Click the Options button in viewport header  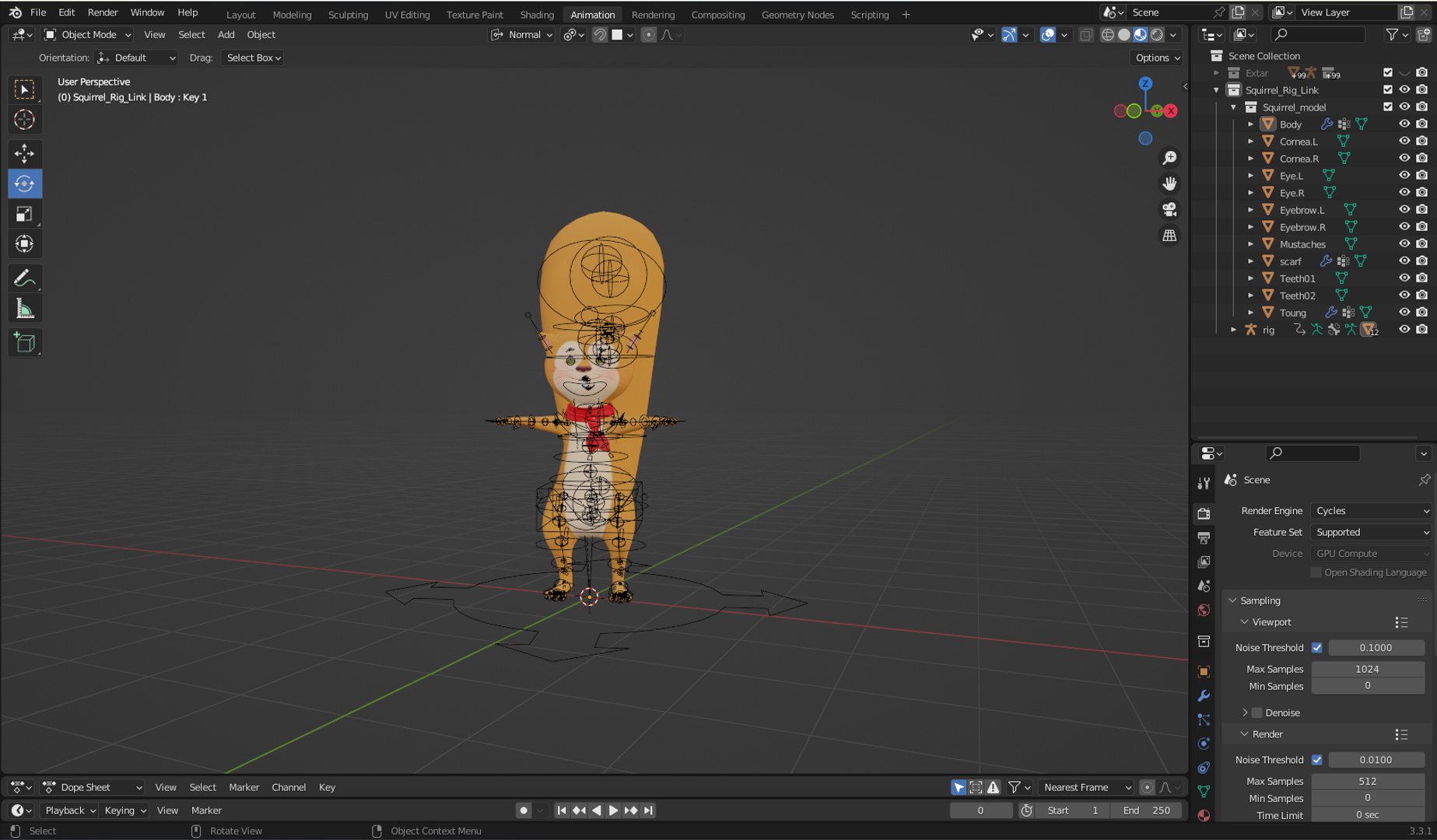point(1157,58)
